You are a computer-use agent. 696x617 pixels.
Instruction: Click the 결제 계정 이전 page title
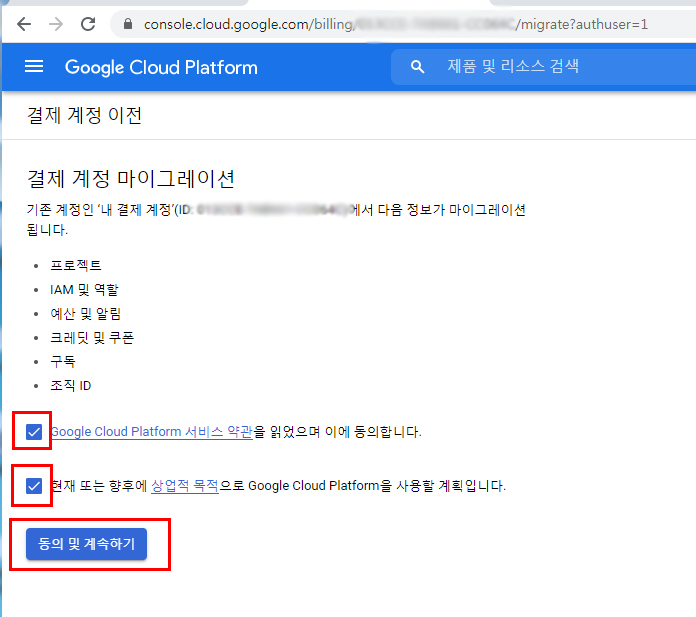[x=84, y=115]
